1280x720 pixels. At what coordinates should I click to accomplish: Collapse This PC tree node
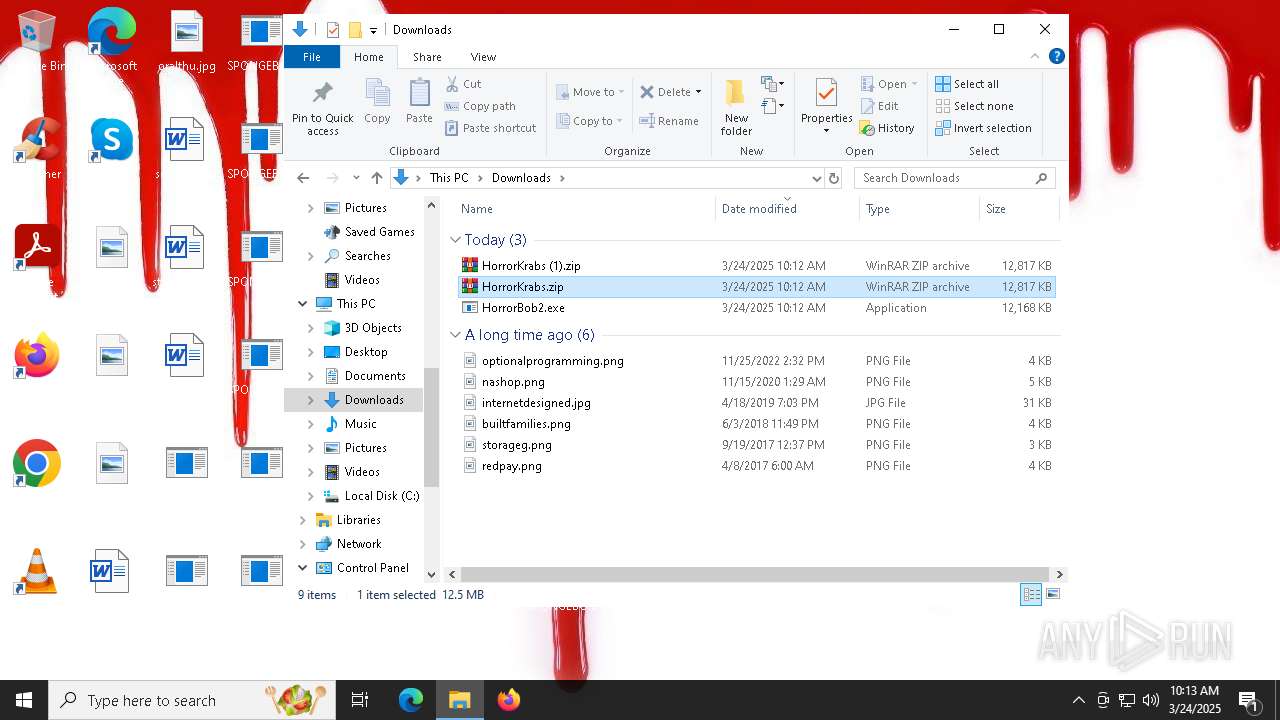303,304
